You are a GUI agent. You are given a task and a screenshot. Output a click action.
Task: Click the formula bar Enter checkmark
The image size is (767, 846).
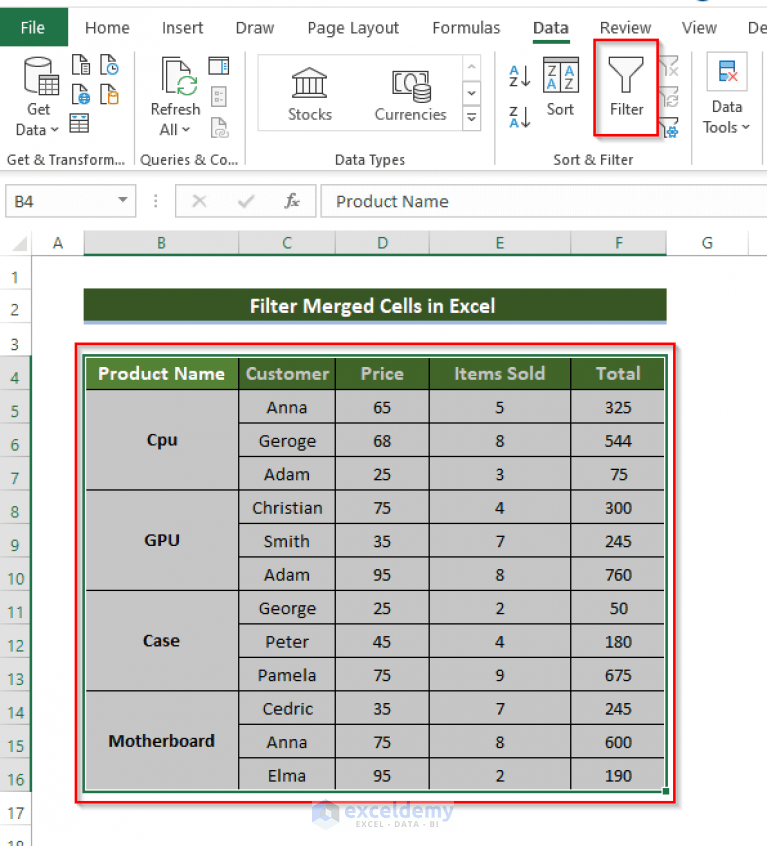click(246, 201)
